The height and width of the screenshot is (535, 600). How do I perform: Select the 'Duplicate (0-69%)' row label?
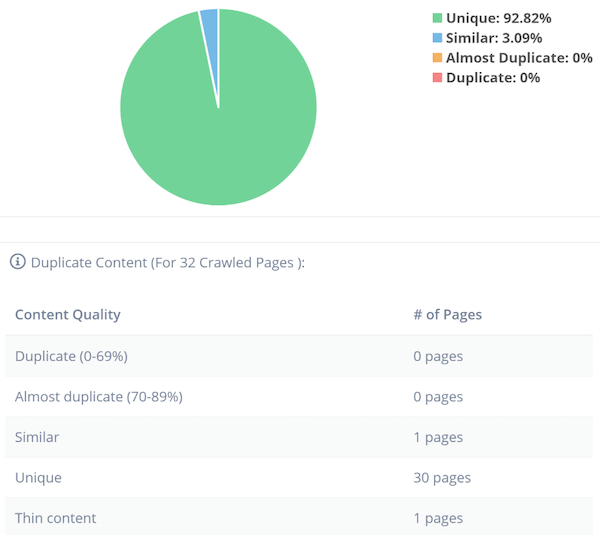(71, 356)
